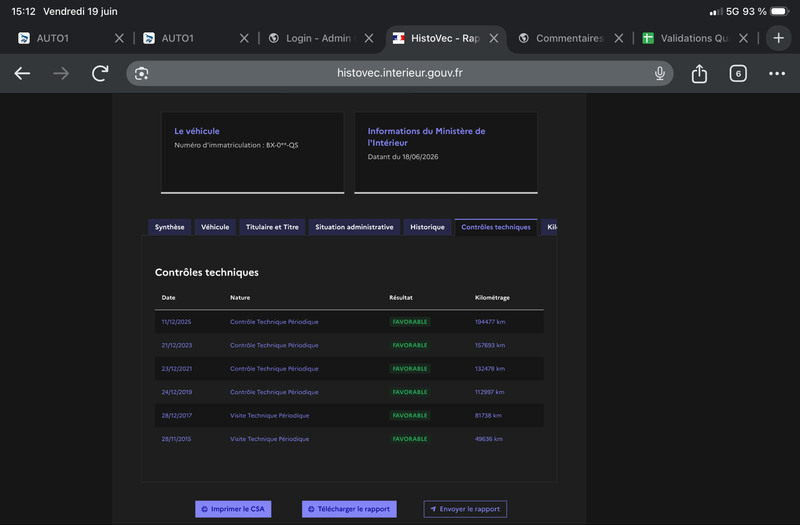Click the 112997 km mileage value

coord(489,392)
